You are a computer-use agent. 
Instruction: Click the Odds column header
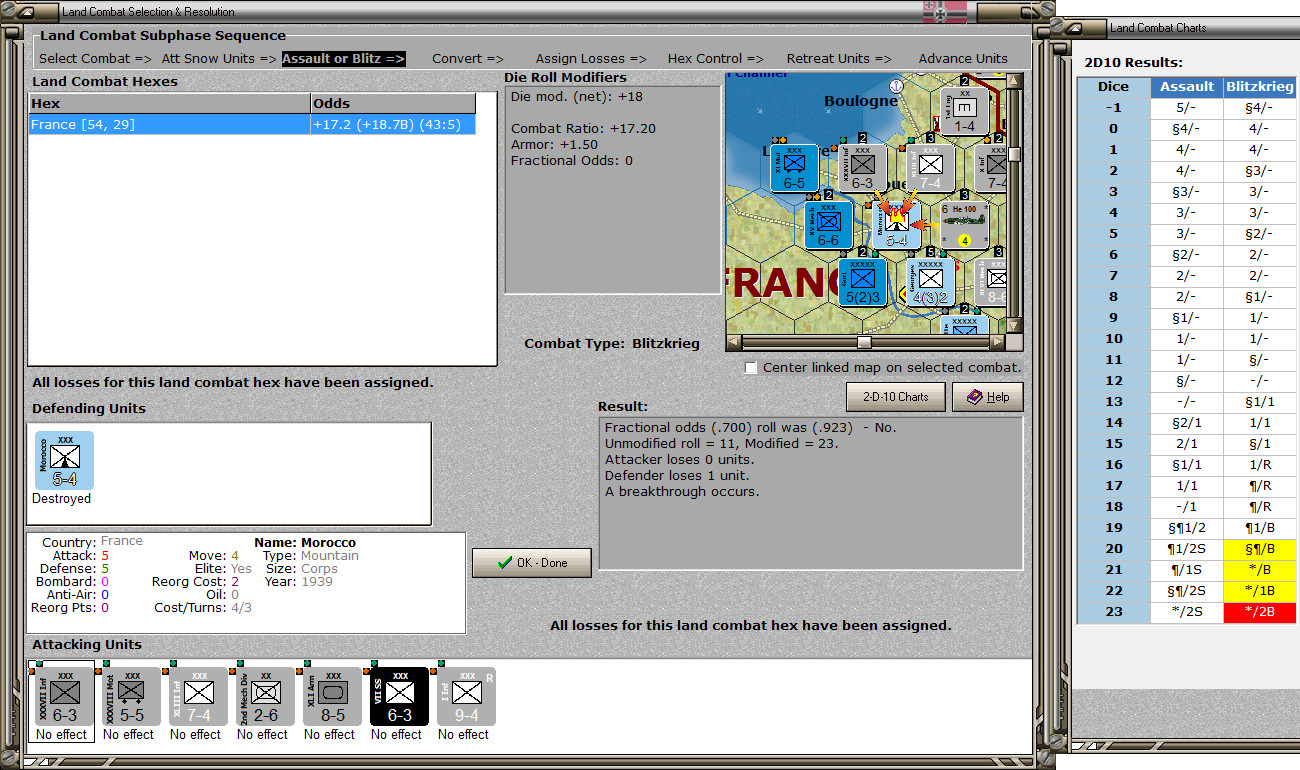point(393,103)
